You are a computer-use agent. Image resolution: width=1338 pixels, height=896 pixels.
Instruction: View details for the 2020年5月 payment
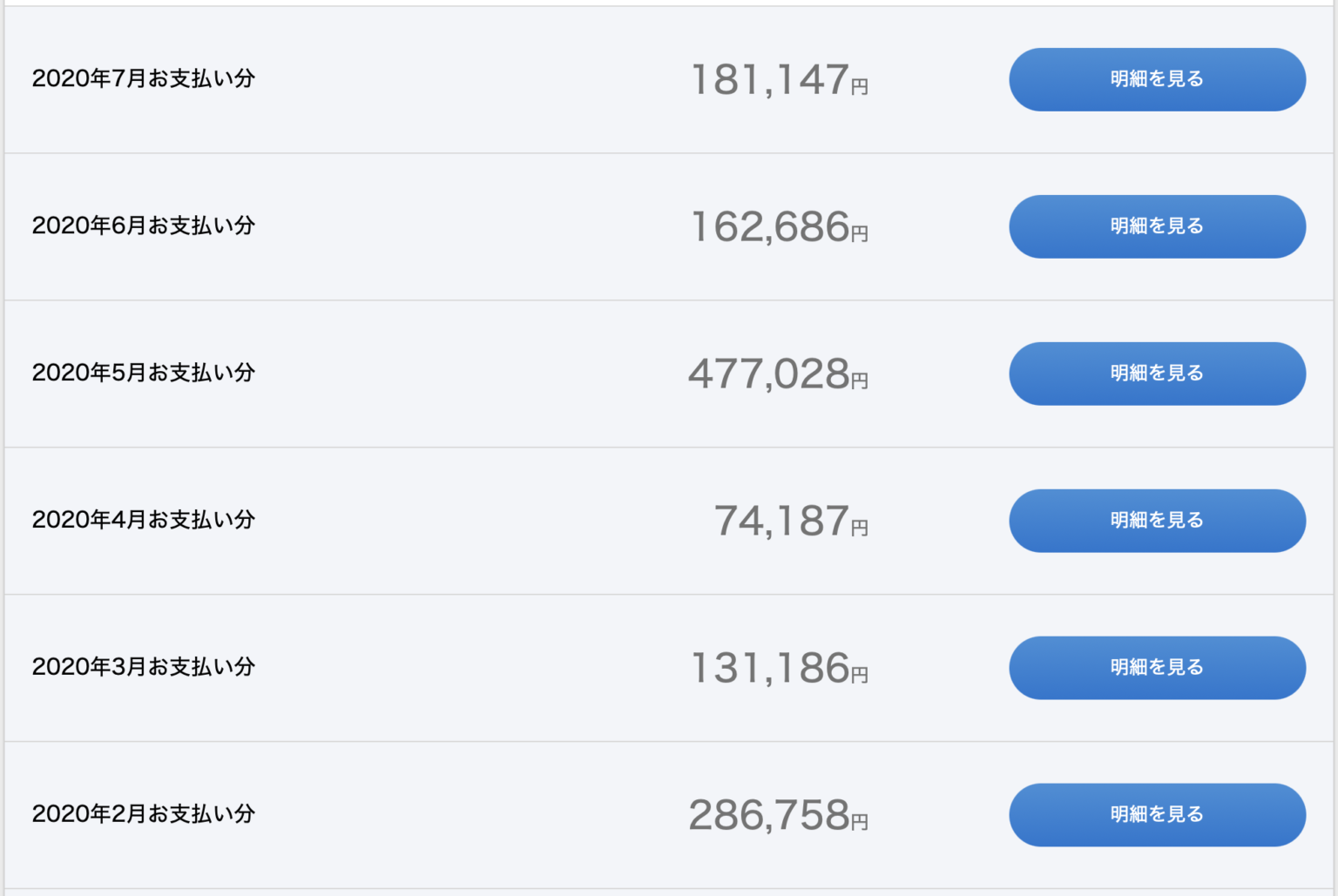click(x=1157, y=374)
